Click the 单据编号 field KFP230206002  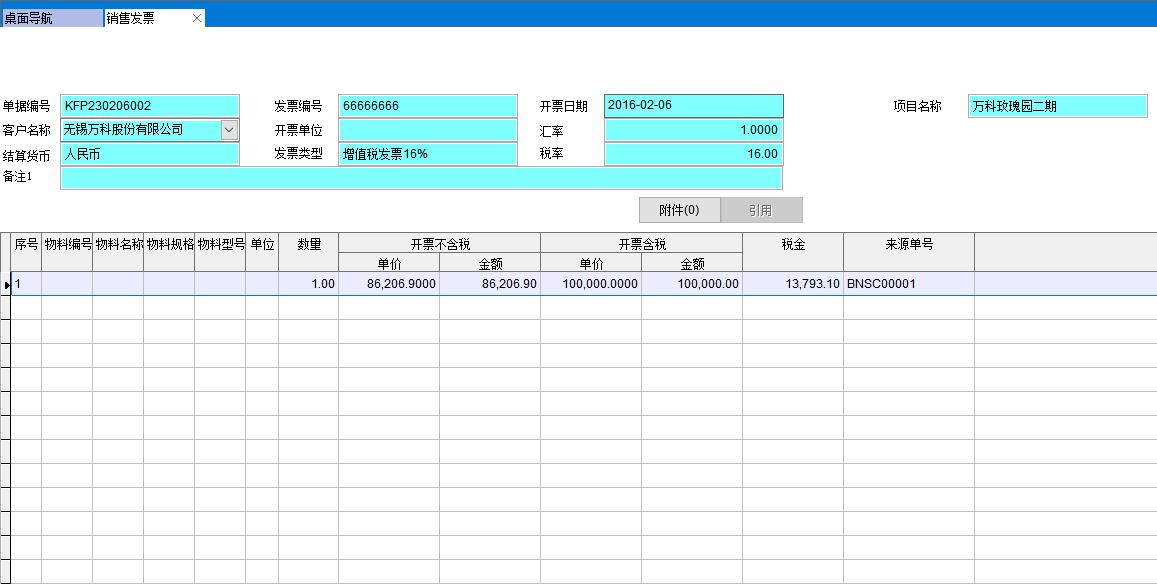pyautogui.click(x=150, y=106)
